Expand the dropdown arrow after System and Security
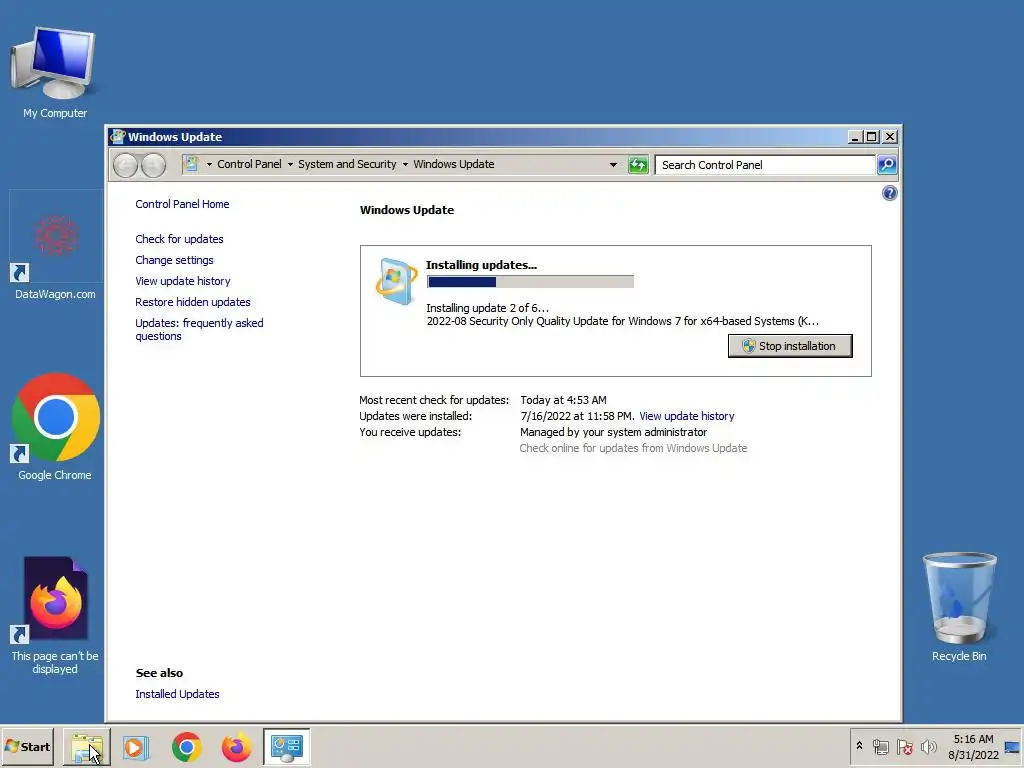Image resolution: width=1024 pixels, height=768 pixels. tap(405, 165)
